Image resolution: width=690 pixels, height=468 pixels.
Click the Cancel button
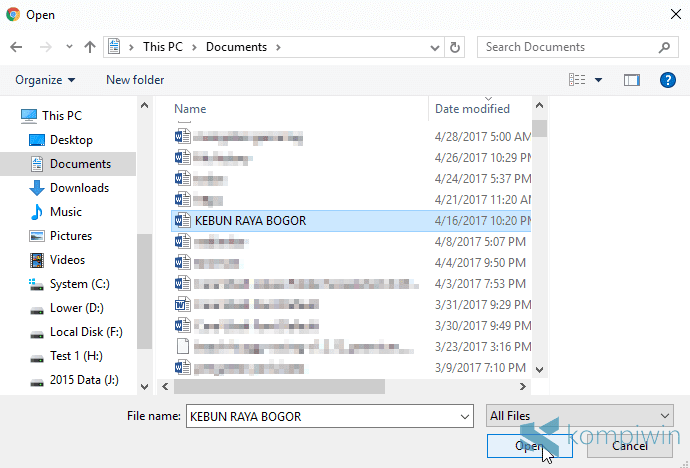630,446
